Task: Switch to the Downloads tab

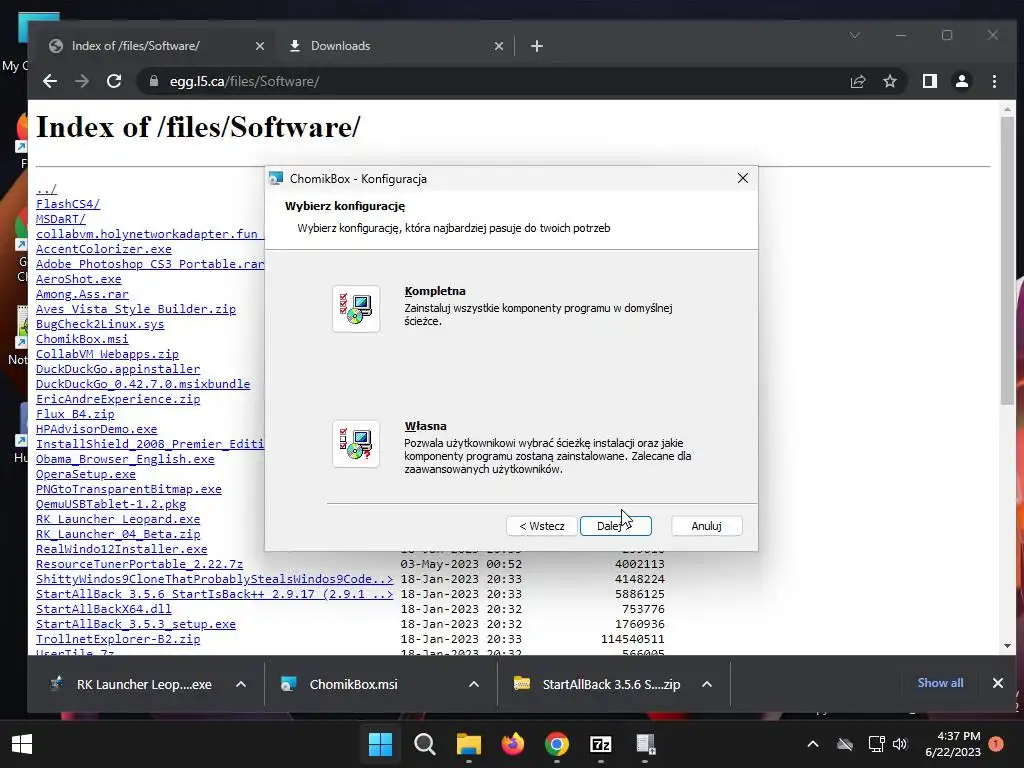Action: (394, 46)
